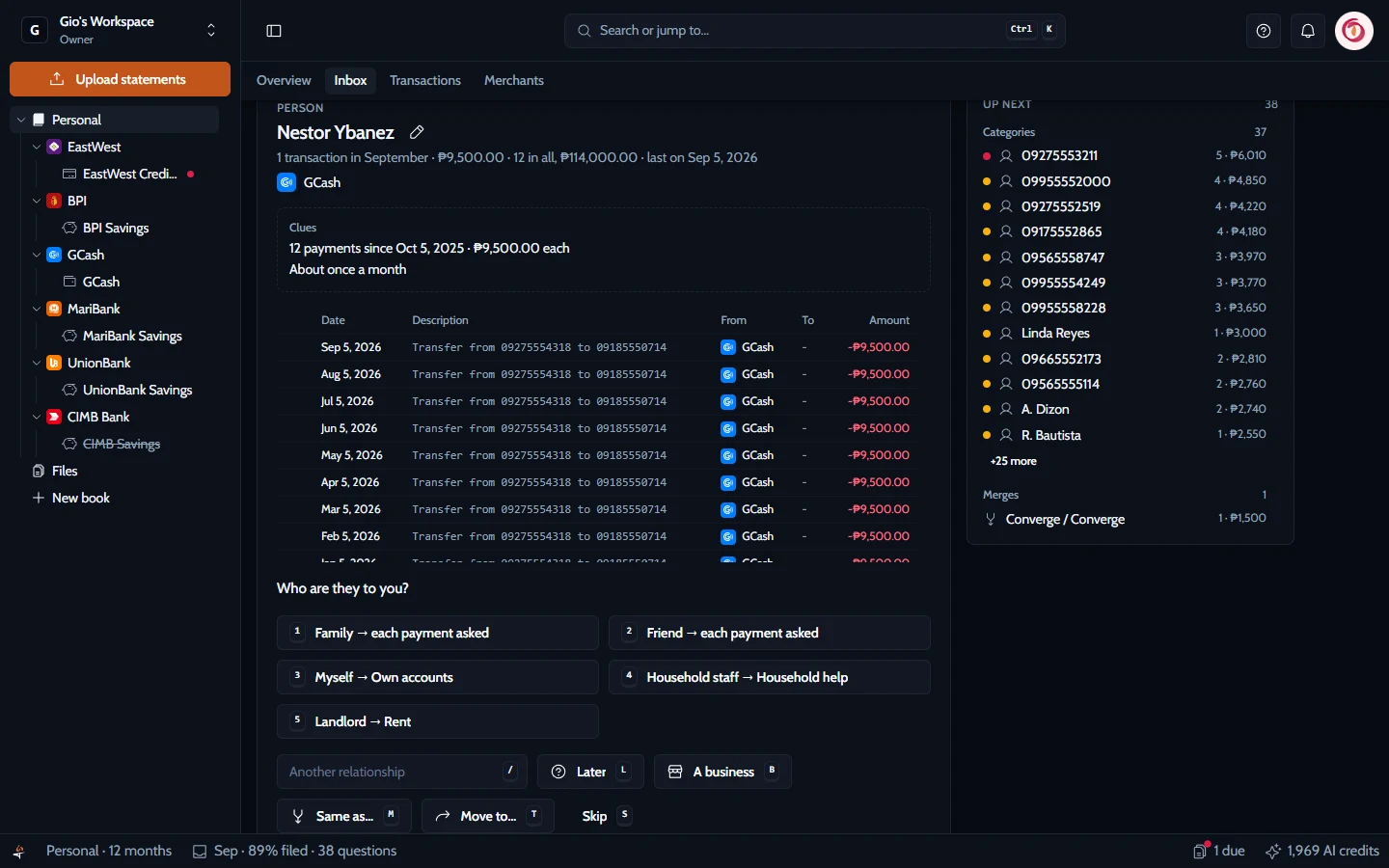Select the Inbox tab
1389x868 pixels.
pyautogui.click(x=350, y=80)
